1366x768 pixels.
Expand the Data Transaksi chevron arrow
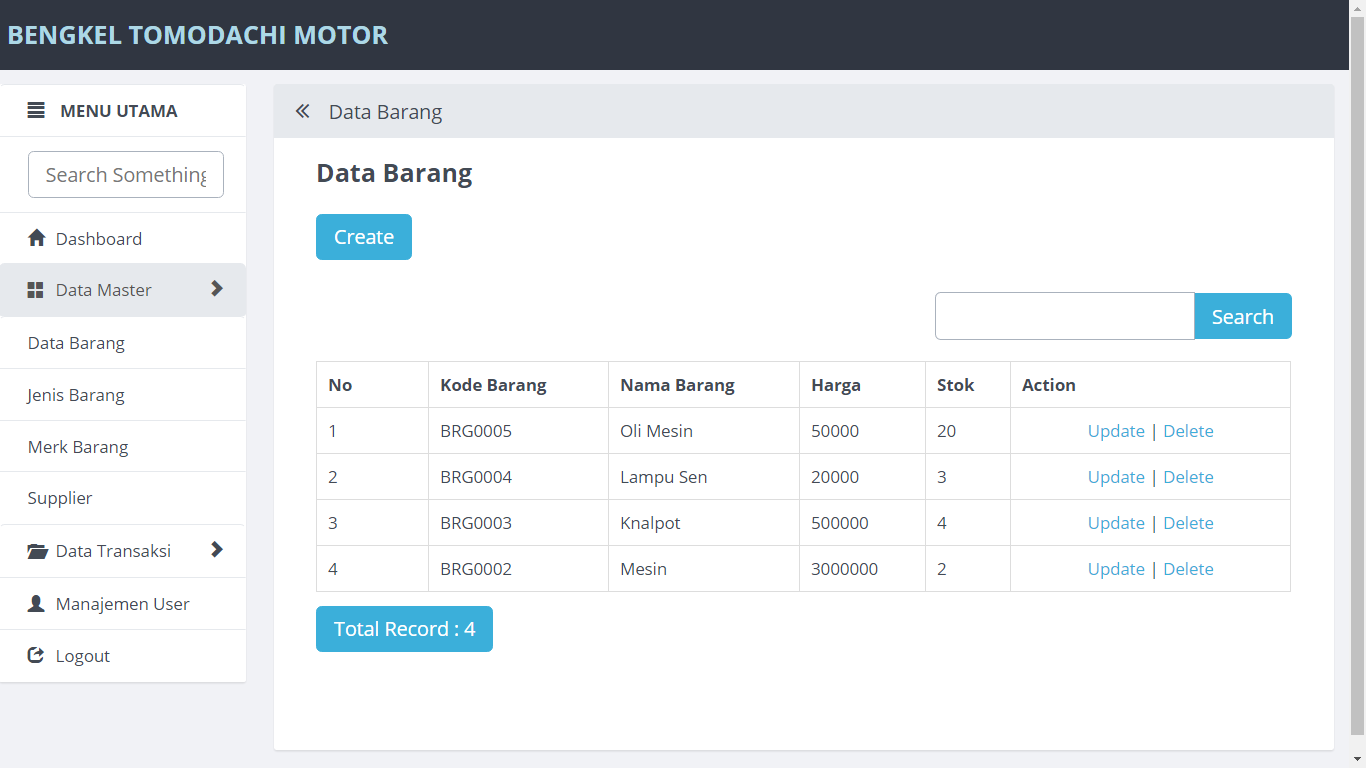pyautogui.click(x=217, y=550)
